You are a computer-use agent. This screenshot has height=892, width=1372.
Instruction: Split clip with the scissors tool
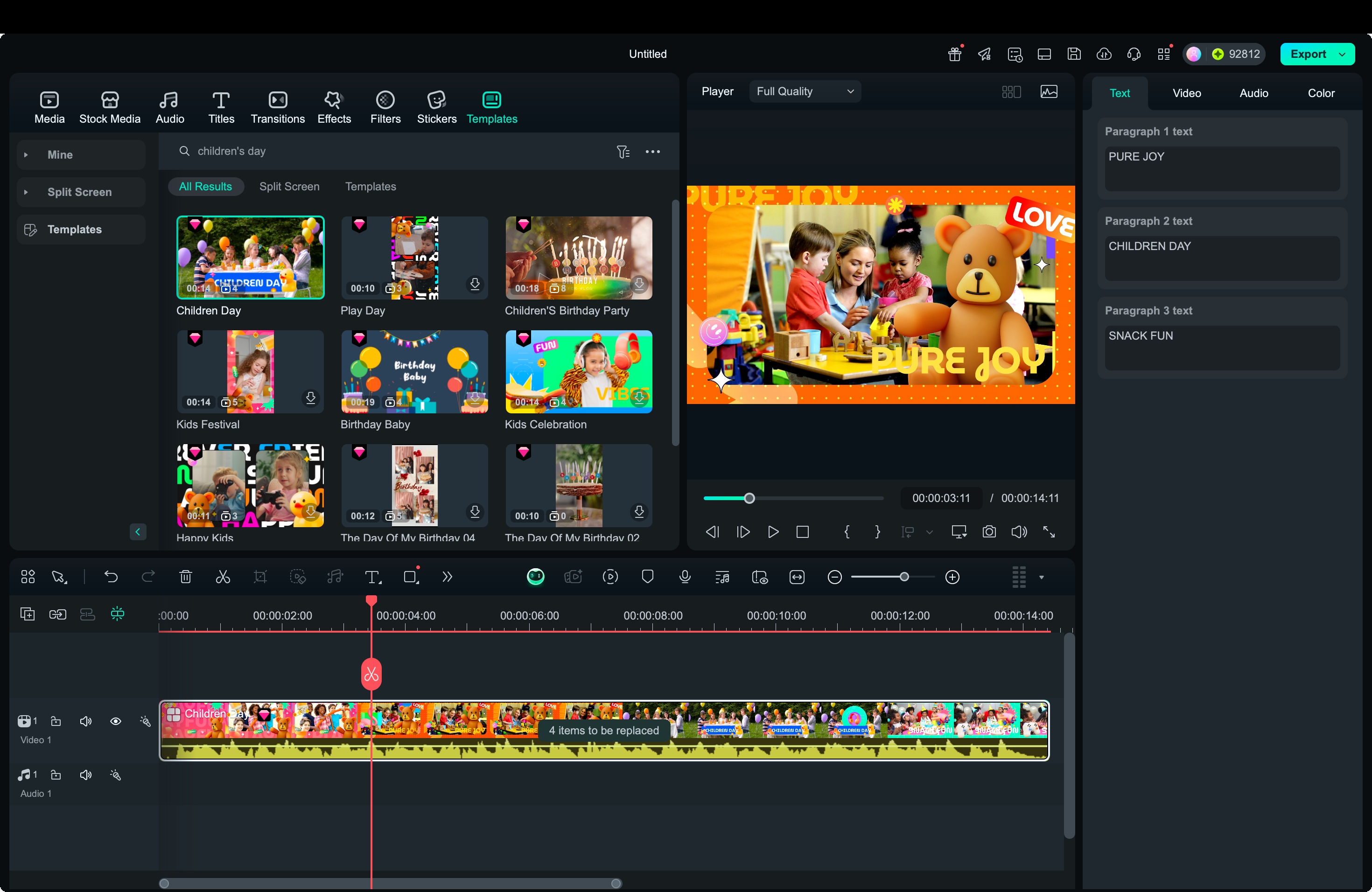223,577
